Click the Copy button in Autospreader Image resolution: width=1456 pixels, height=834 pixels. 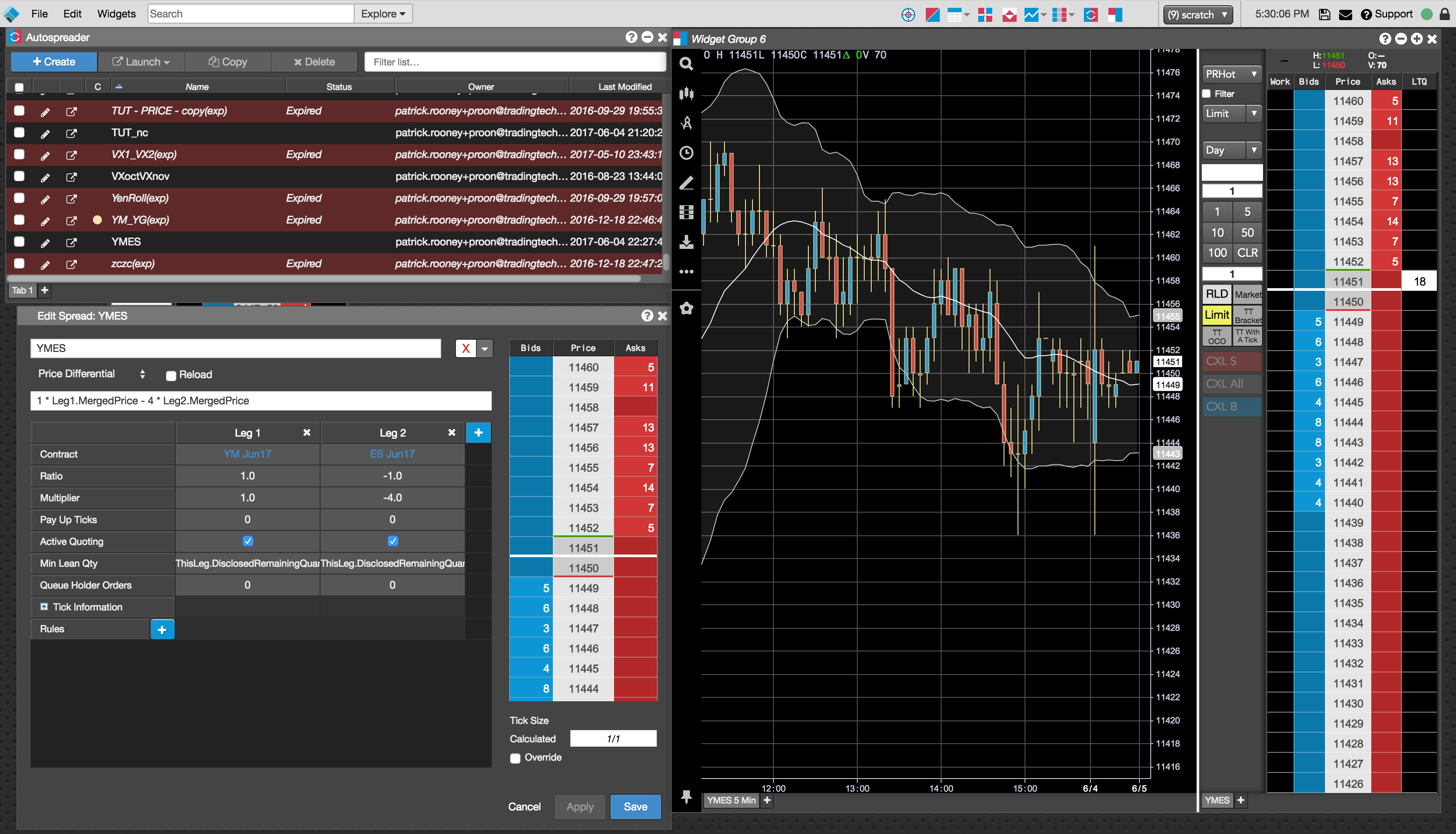pos(228,62)
